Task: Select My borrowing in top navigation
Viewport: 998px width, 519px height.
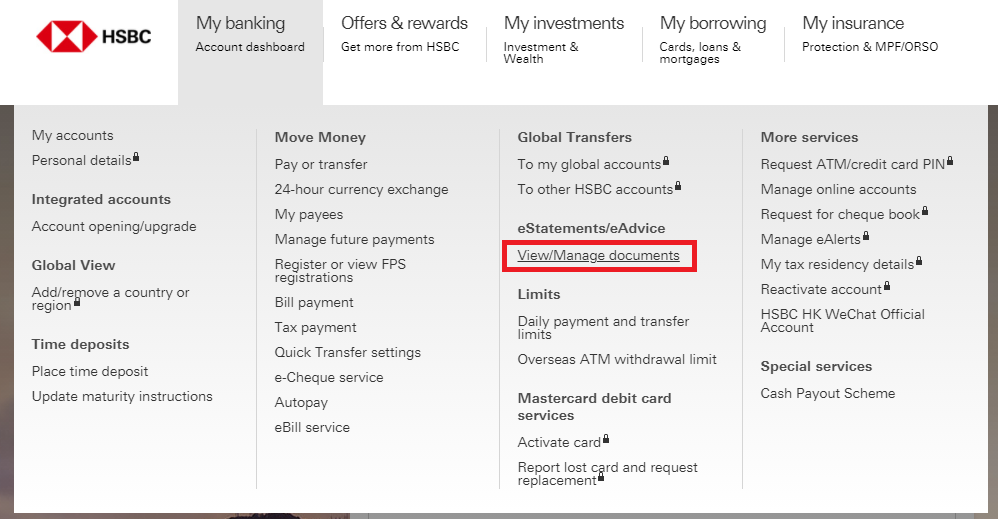Action: click(x=712, y=33)
